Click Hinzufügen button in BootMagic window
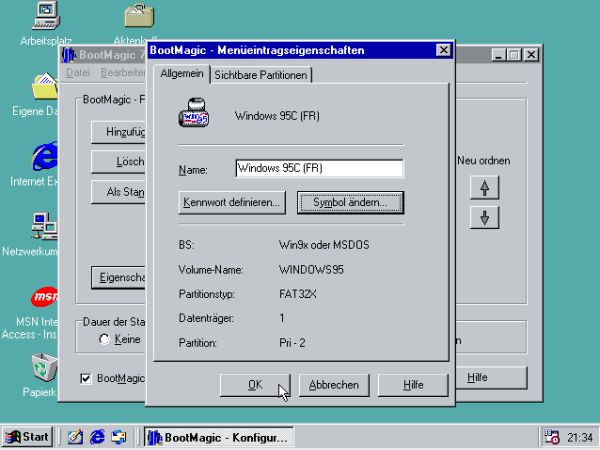This screenshot has width=600, height=450. coord(118,132)
